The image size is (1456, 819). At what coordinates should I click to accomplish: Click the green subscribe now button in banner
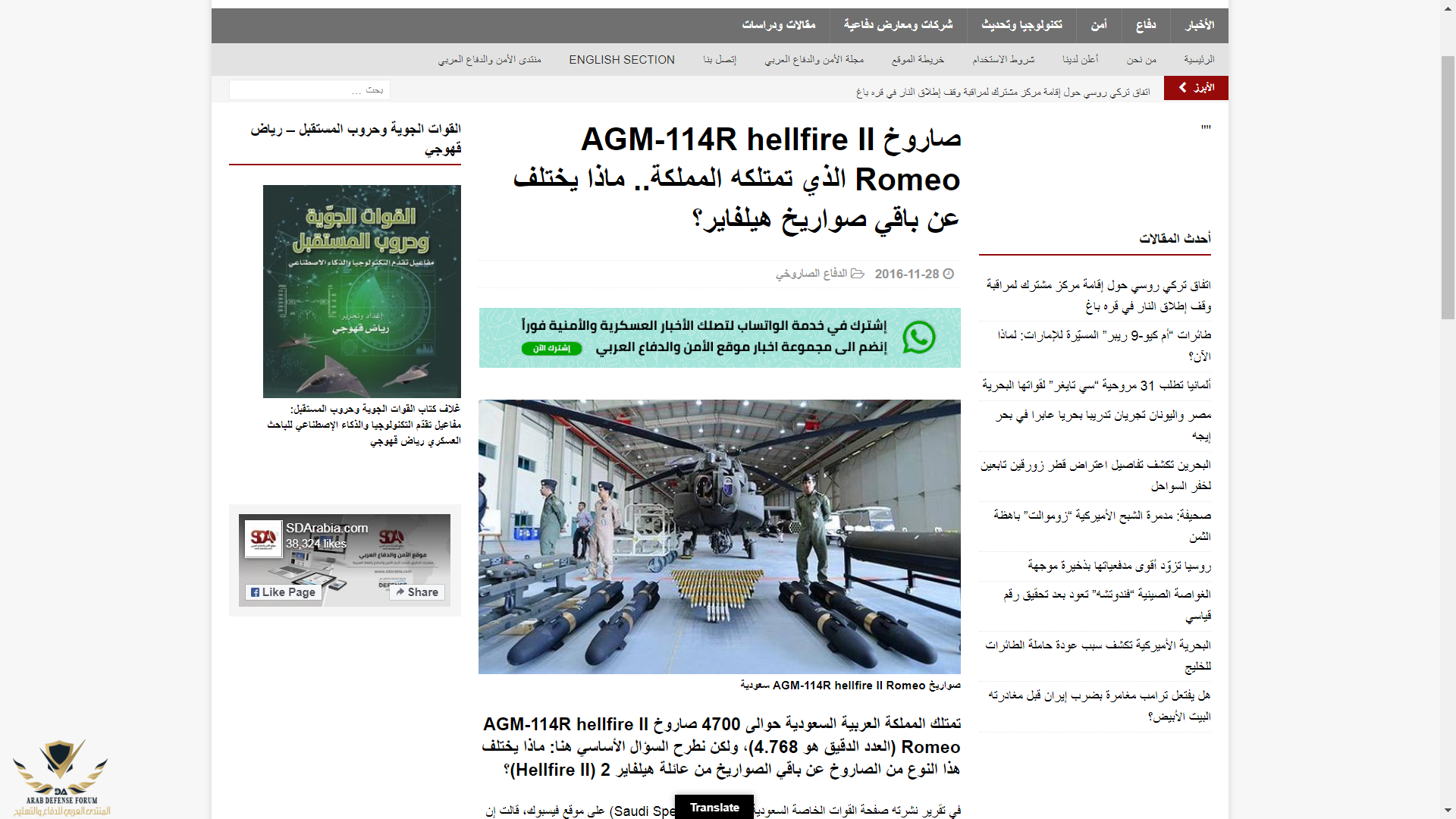coord(551,348)
